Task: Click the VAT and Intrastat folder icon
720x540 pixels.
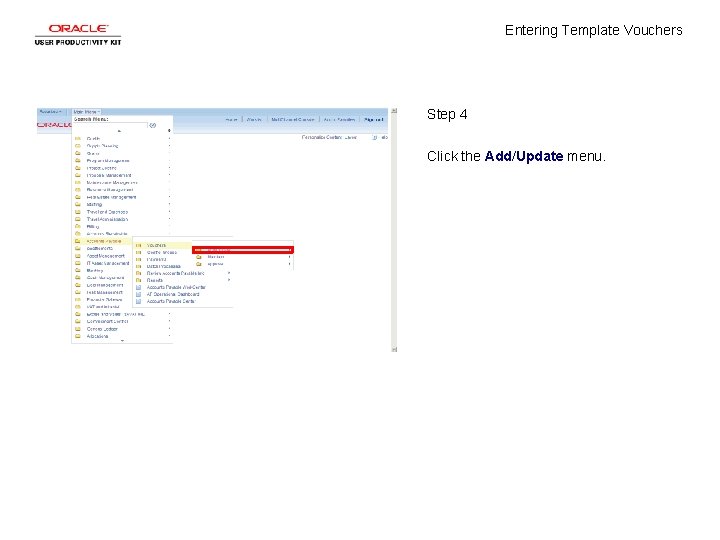Action: pos(78,307)
